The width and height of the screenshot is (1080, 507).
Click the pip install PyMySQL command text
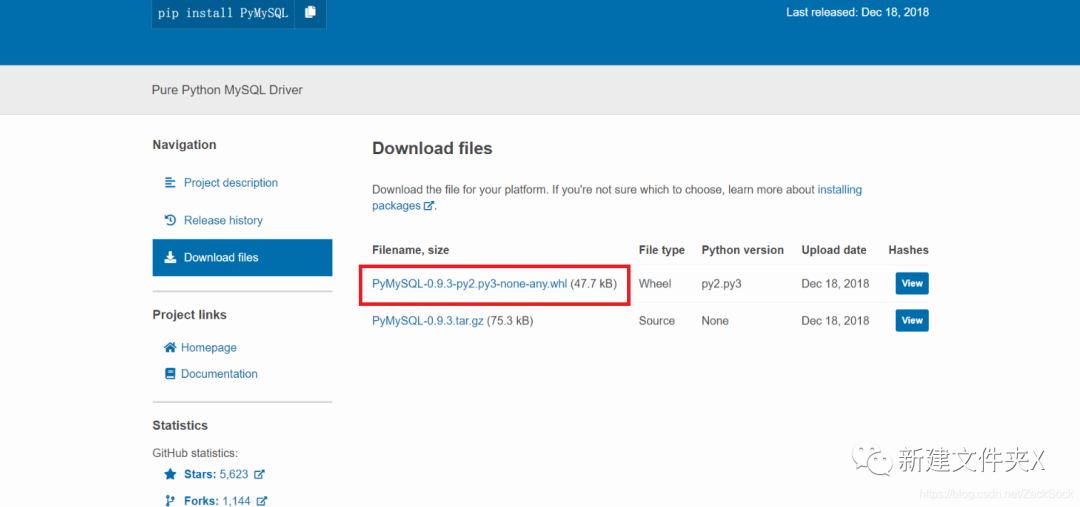click(x=222, y=12)
